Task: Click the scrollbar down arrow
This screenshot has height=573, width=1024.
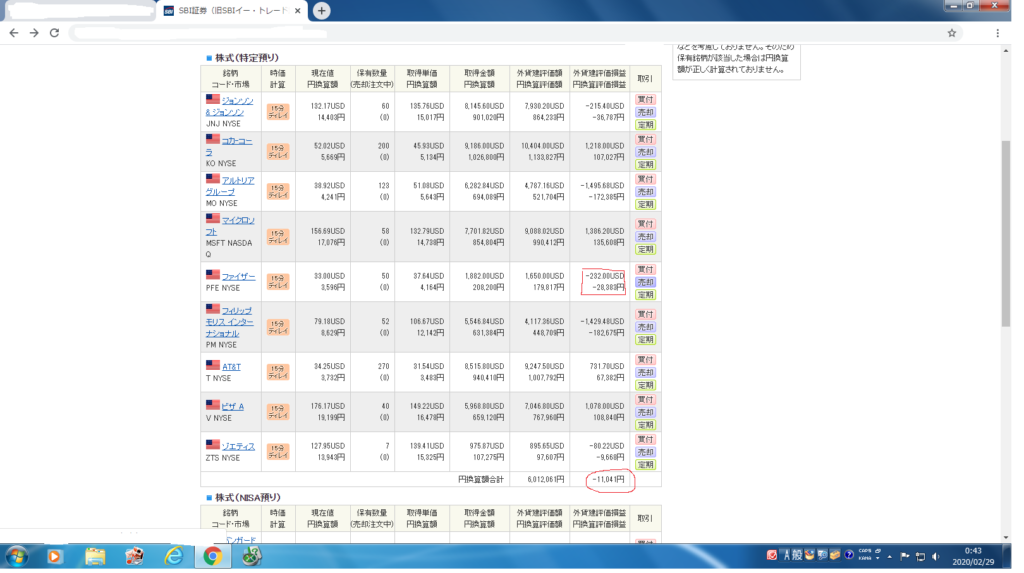Action: point(1006,537)
